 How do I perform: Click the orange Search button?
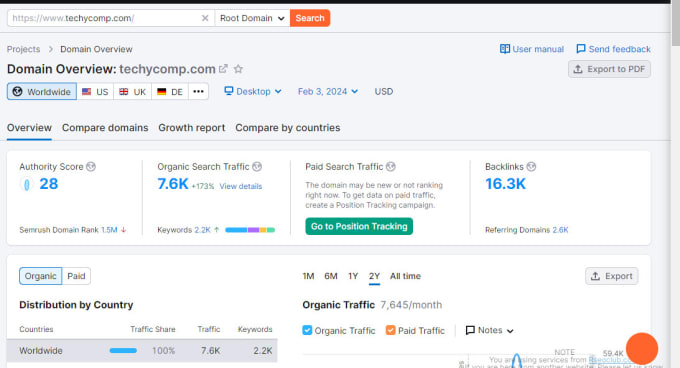[x=310, y=18]
